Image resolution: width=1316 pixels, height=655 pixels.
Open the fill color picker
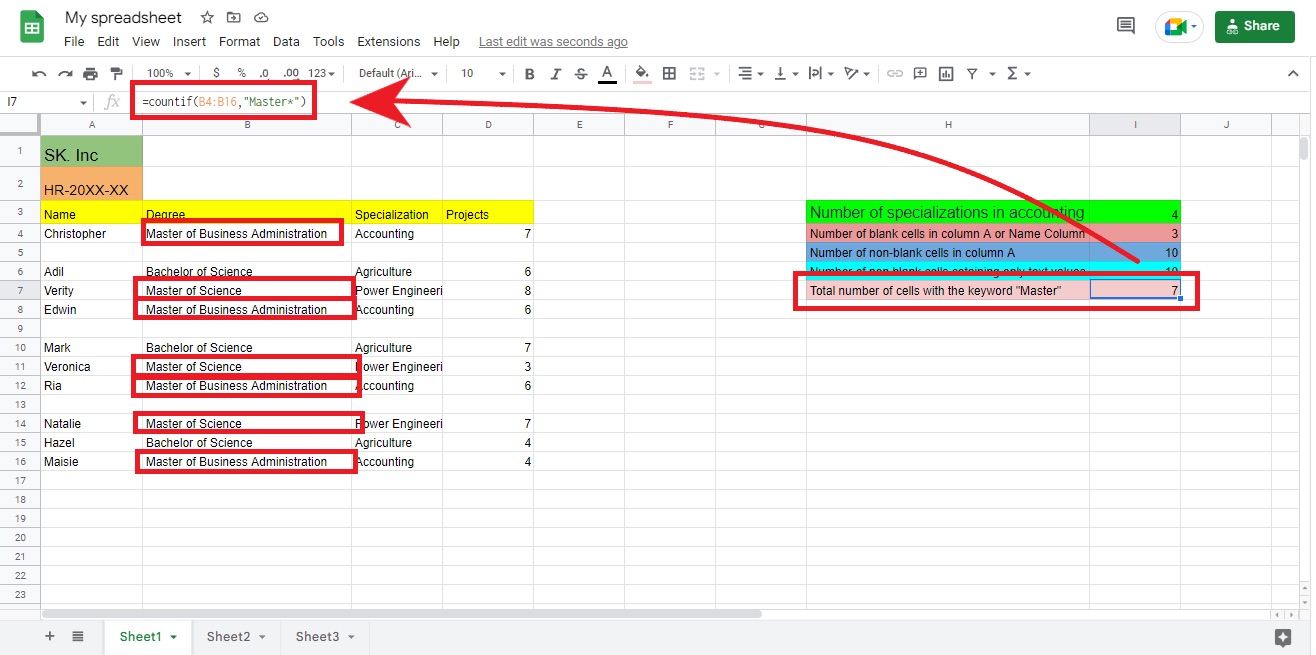tap(641, 73)
